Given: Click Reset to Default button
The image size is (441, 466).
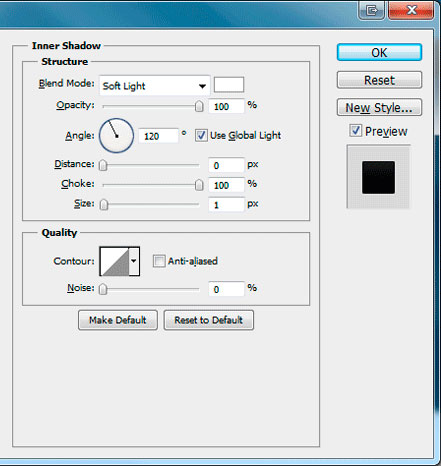Looking at the screenshot, I should point(209,320).
